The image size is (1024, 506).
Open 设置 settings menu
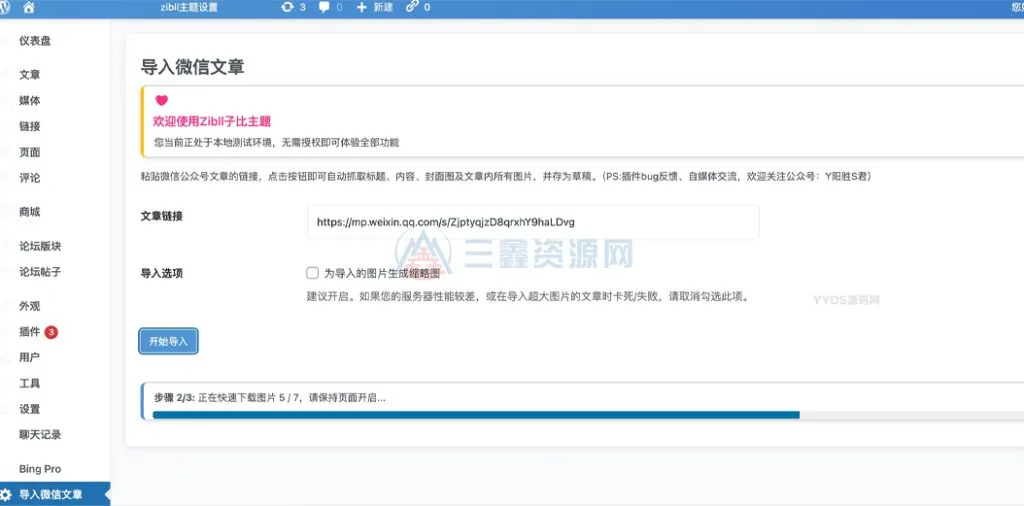pos(30,409)
